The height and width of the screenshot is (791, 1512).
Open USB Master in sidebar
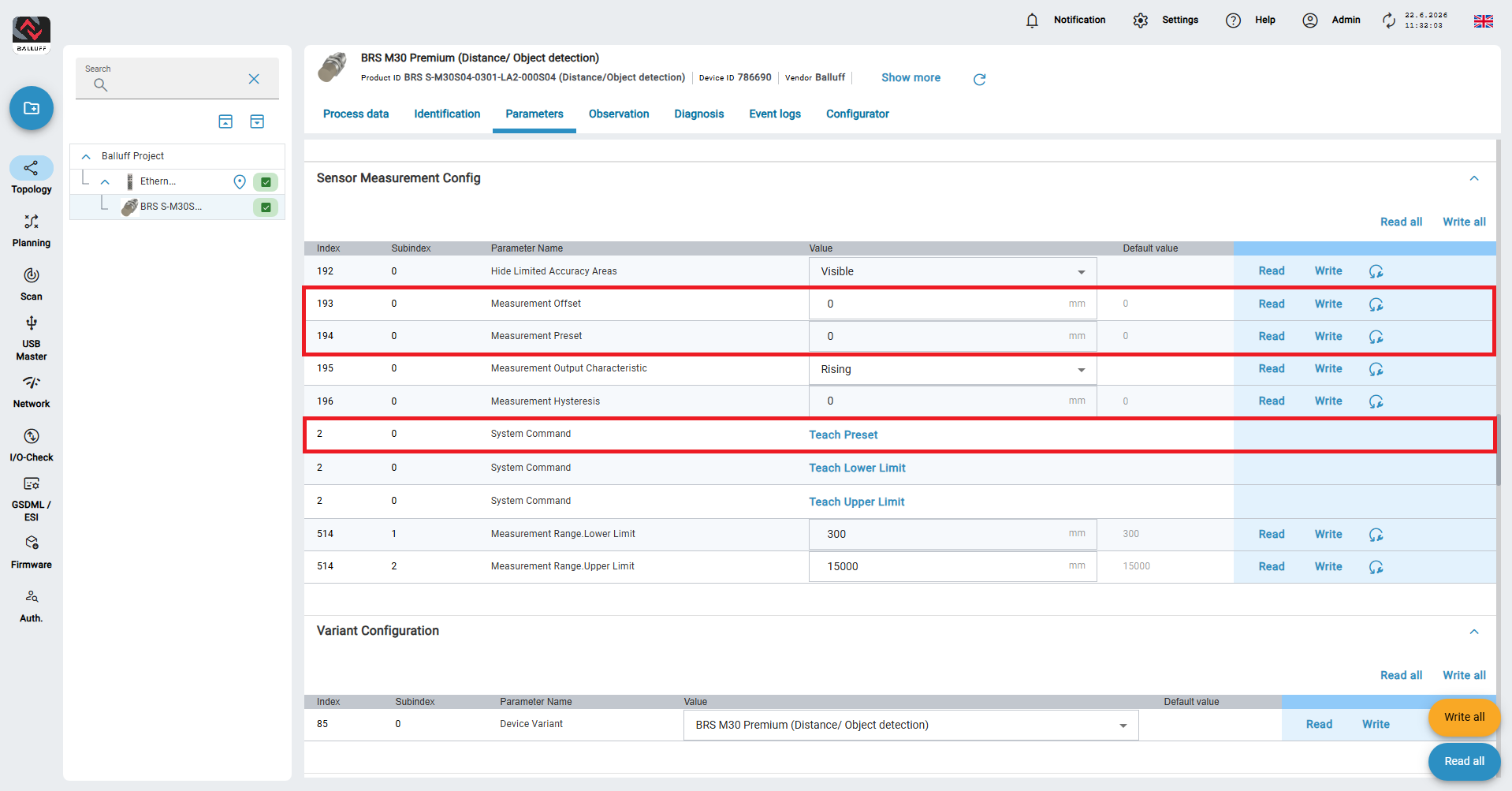(32, 338)
